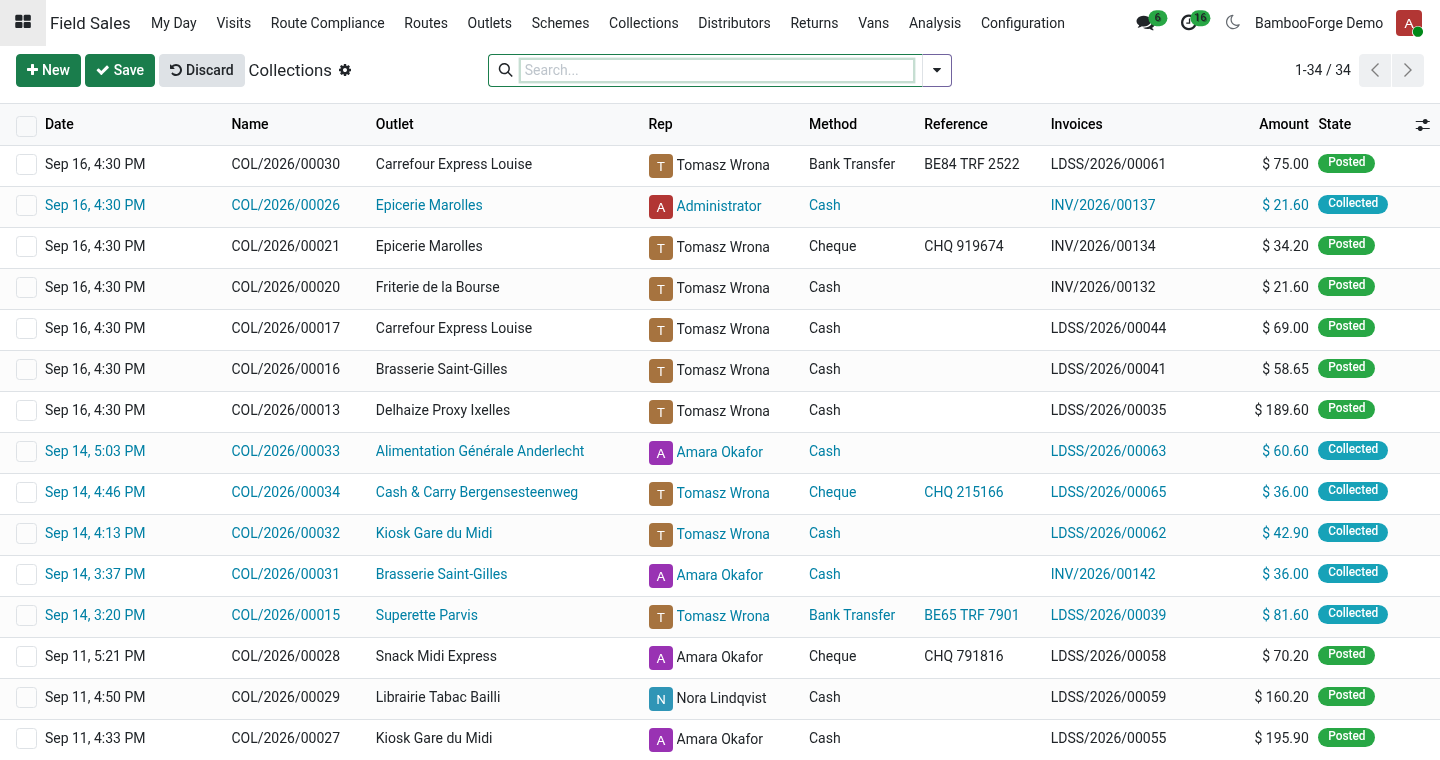This screenshot has width=1440, height=760.
Task: Sort by Date column header
Action: pyautogui.click(x=59, y=124)
